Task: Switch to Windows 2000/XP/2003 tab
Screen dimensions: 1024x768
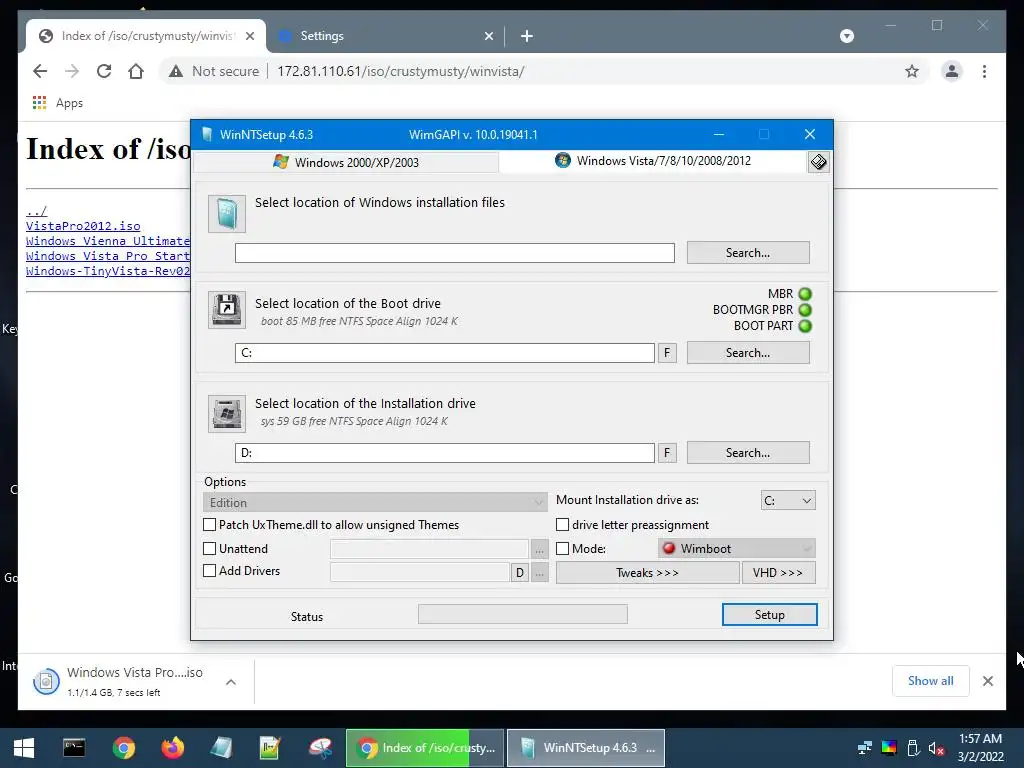Action: (x=346, y=163)
